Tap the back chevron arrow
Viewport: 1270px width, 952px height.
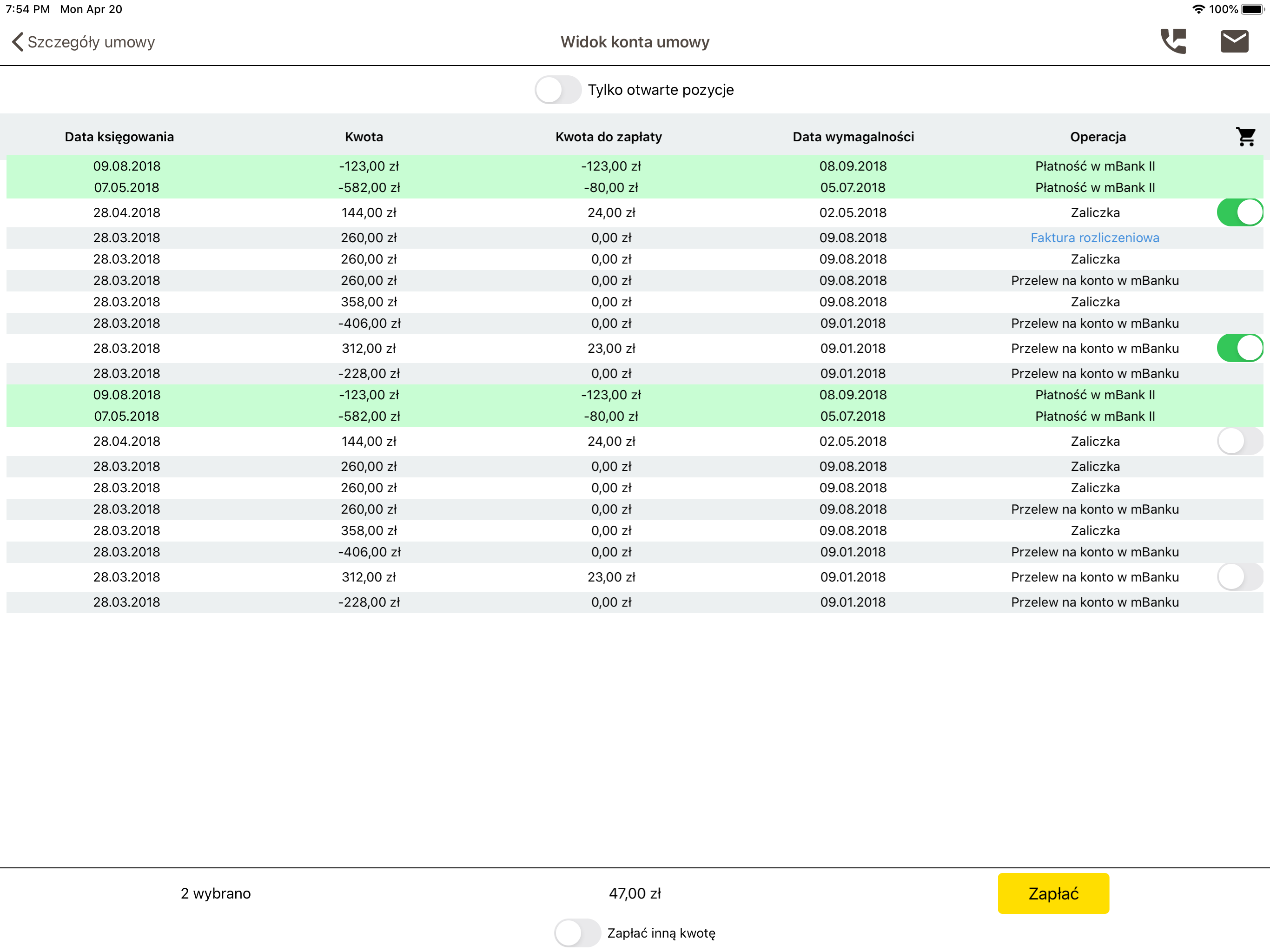[x=18, y=42]
